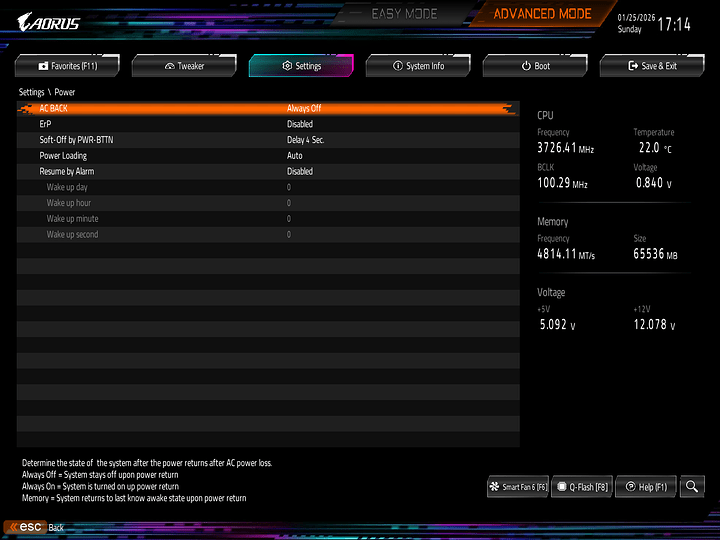
Task: Click the AORUS logo
Action: coord(49,22)
